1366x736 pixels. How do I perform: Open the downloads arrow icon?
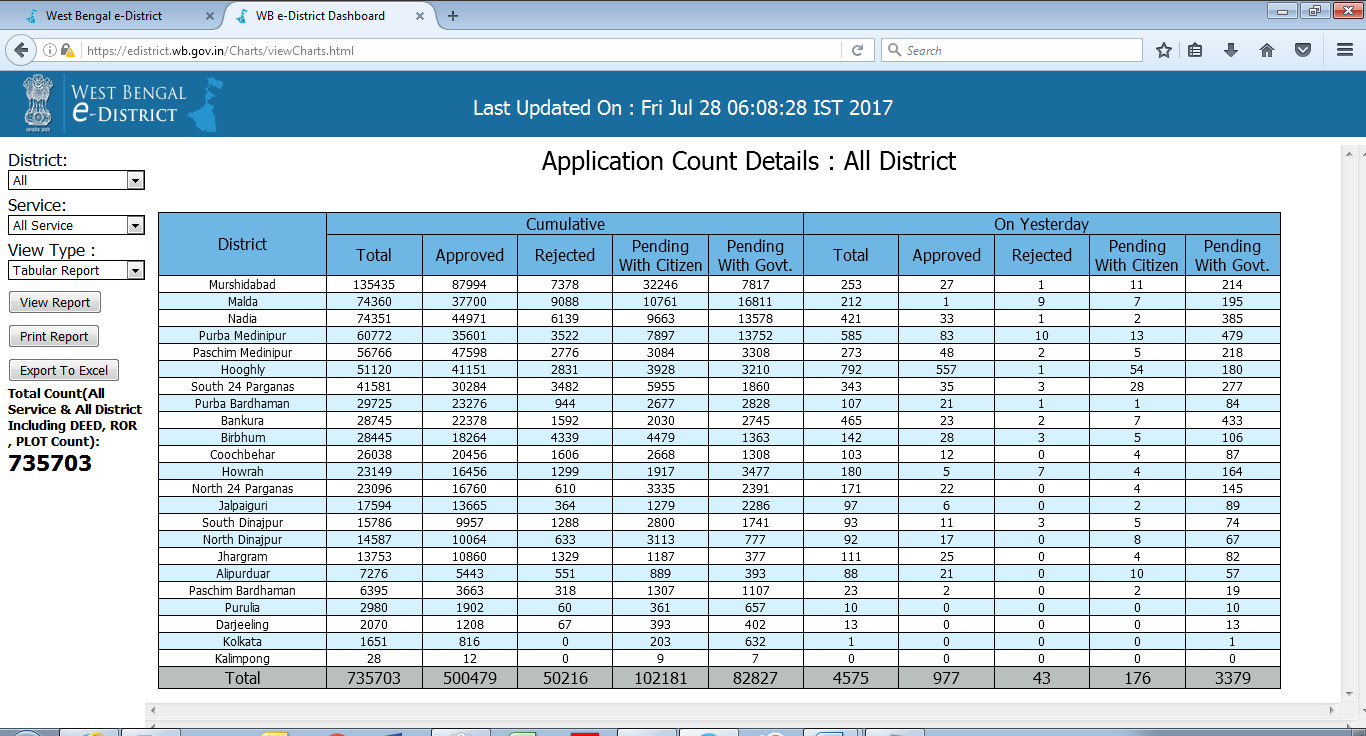[x=1231, y=50]
